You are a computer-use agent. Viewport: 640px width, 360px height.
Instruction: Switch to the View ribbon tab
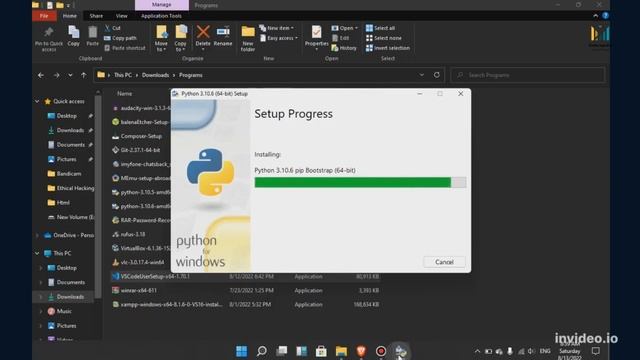(x=122, y=16)
